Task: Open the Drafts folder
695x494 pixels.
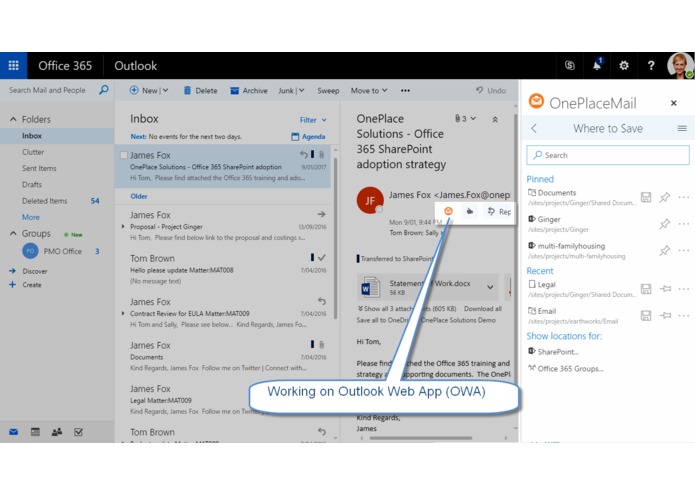Action: tap(31, 184)
